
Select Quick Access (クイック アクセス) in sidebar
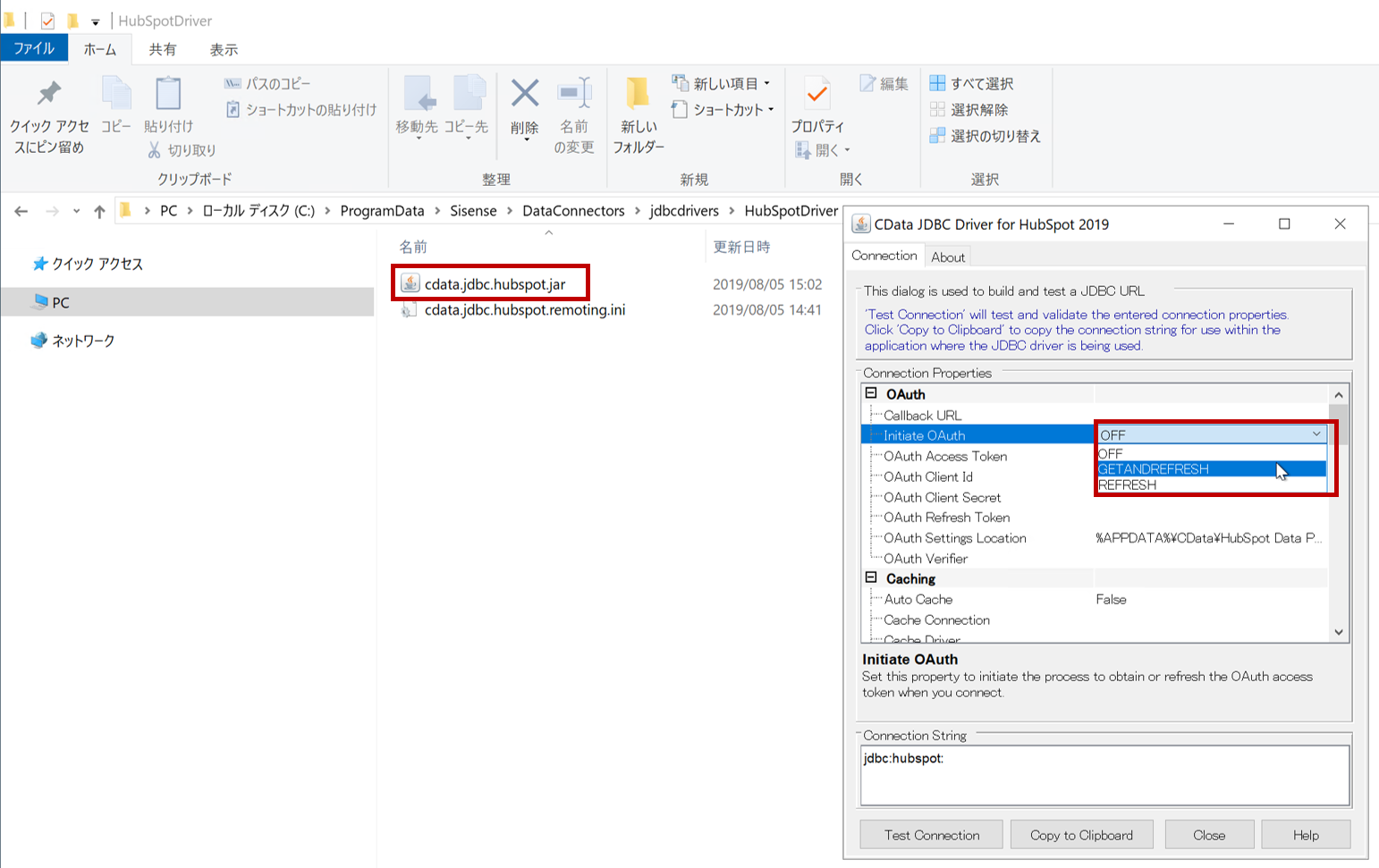point(88,264)
